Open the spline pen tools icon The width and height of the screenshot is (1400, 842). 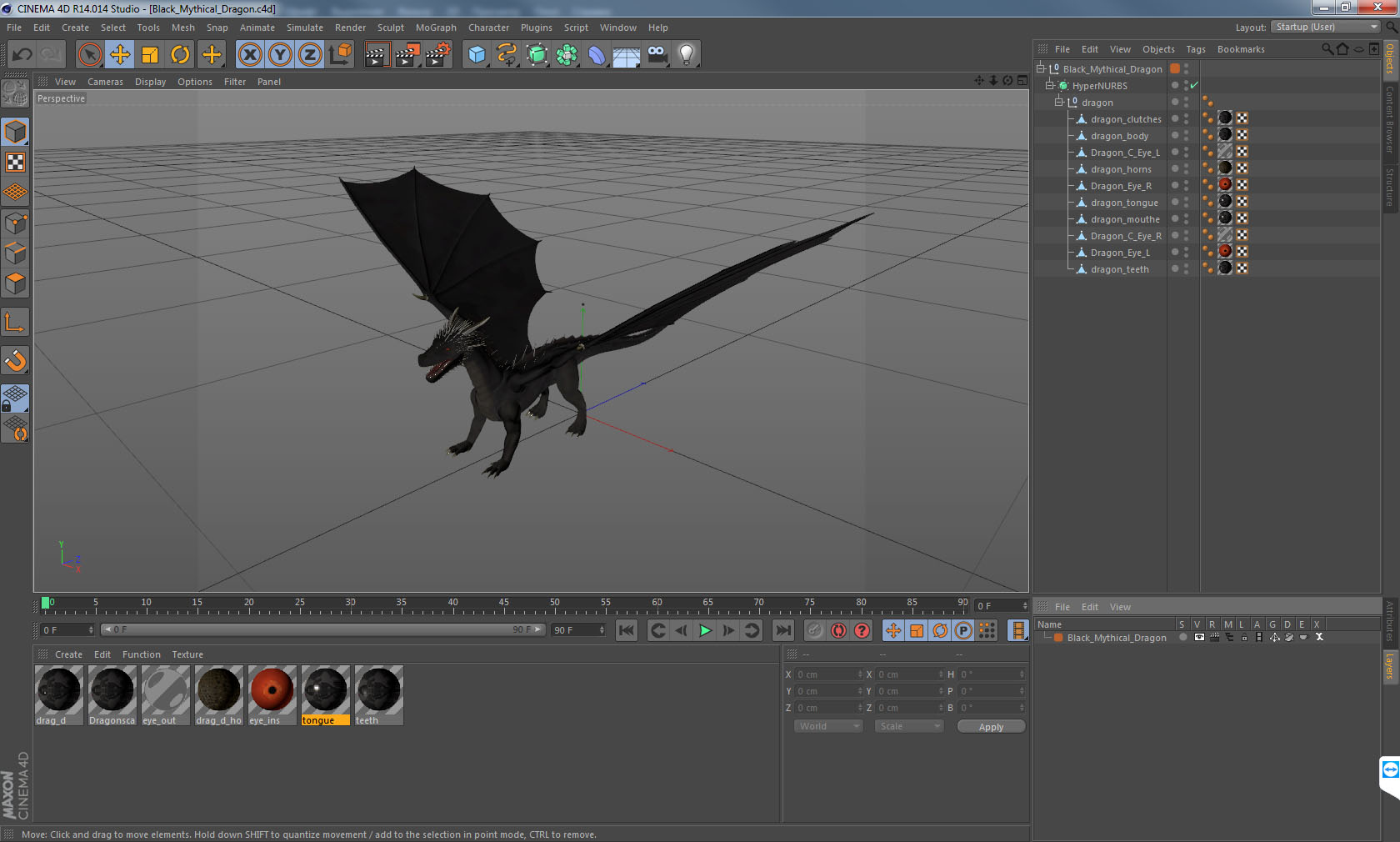pos(507,55)
